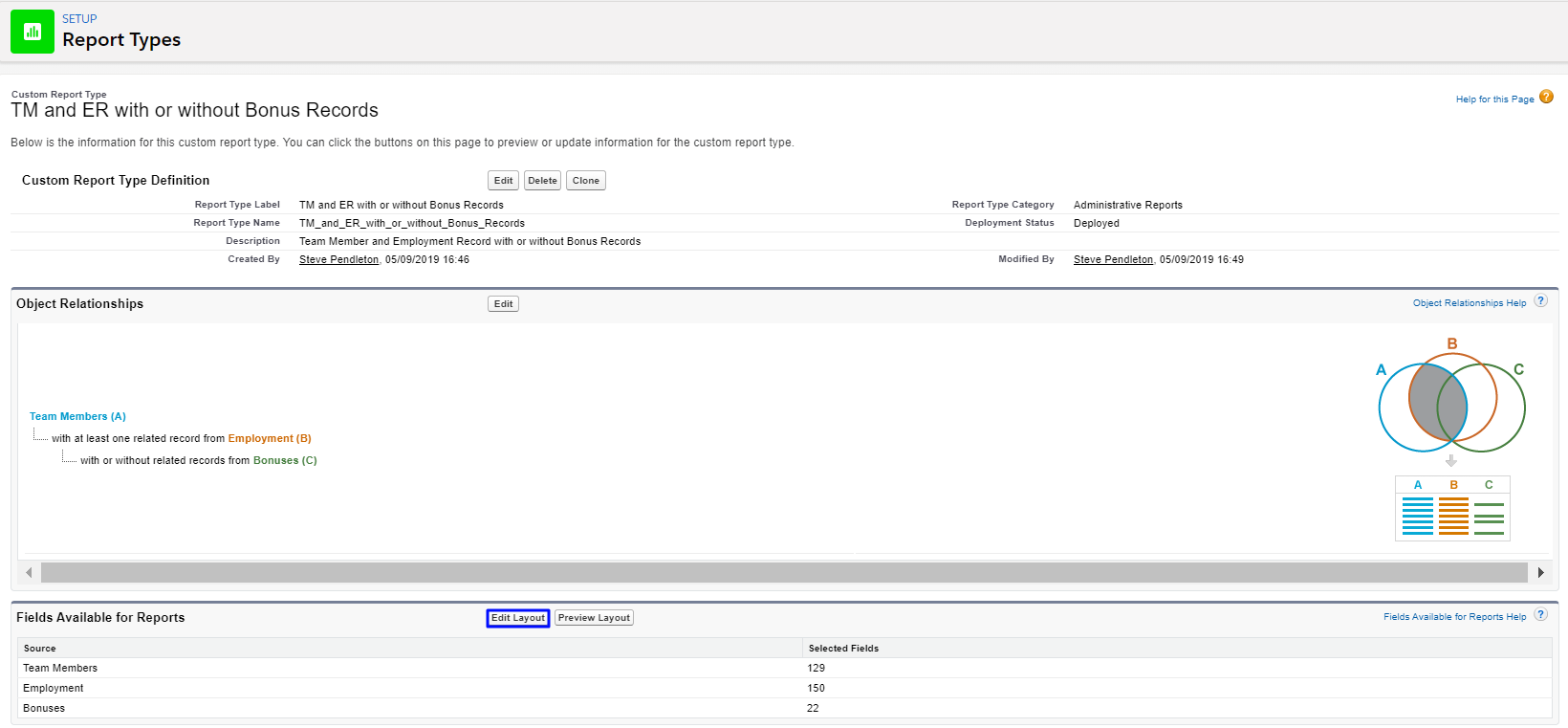The width and height of the screenshot is (1568, 728).
Task: Select Team Members (A) in relationship tree
Action: click(77, 417)
